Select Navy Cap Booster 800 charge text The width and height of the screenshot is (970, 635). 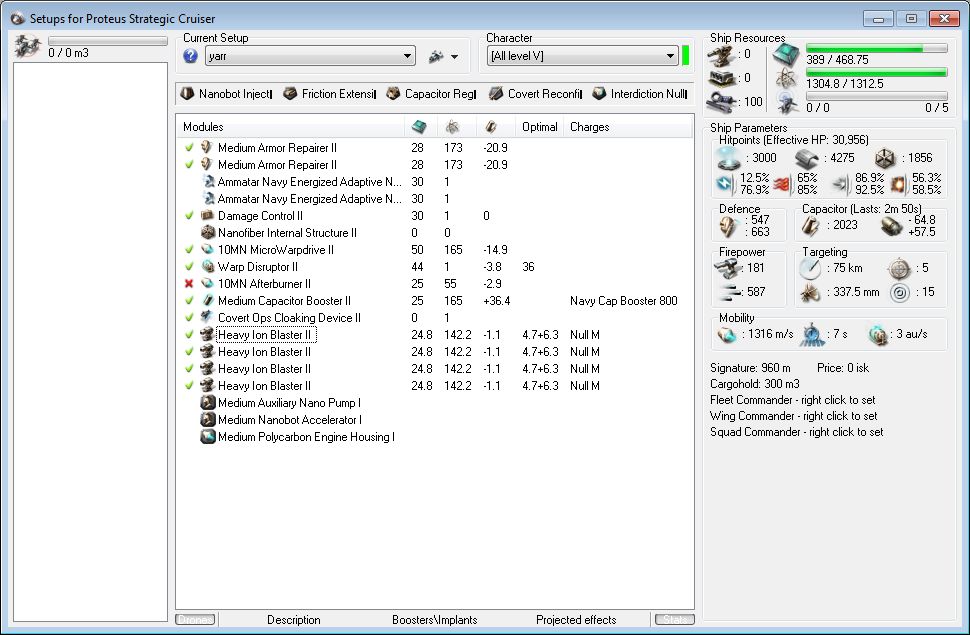point(624,301)
